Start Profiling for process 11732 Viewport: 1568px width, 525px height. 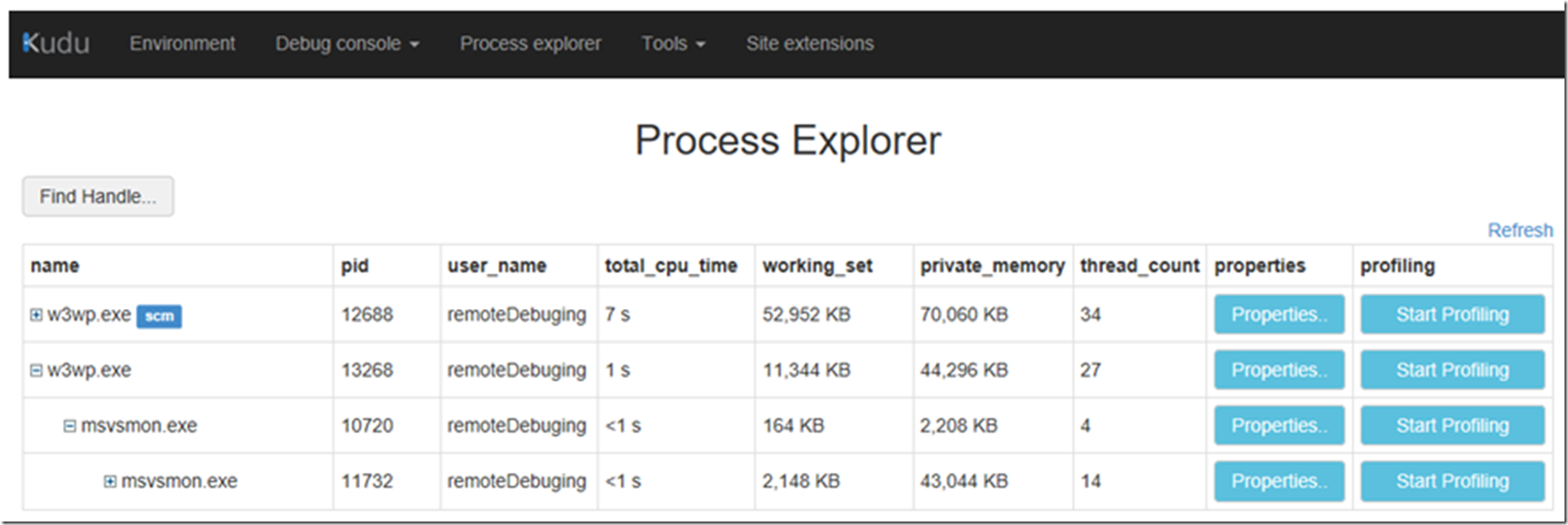click(x=1452, y=481)
